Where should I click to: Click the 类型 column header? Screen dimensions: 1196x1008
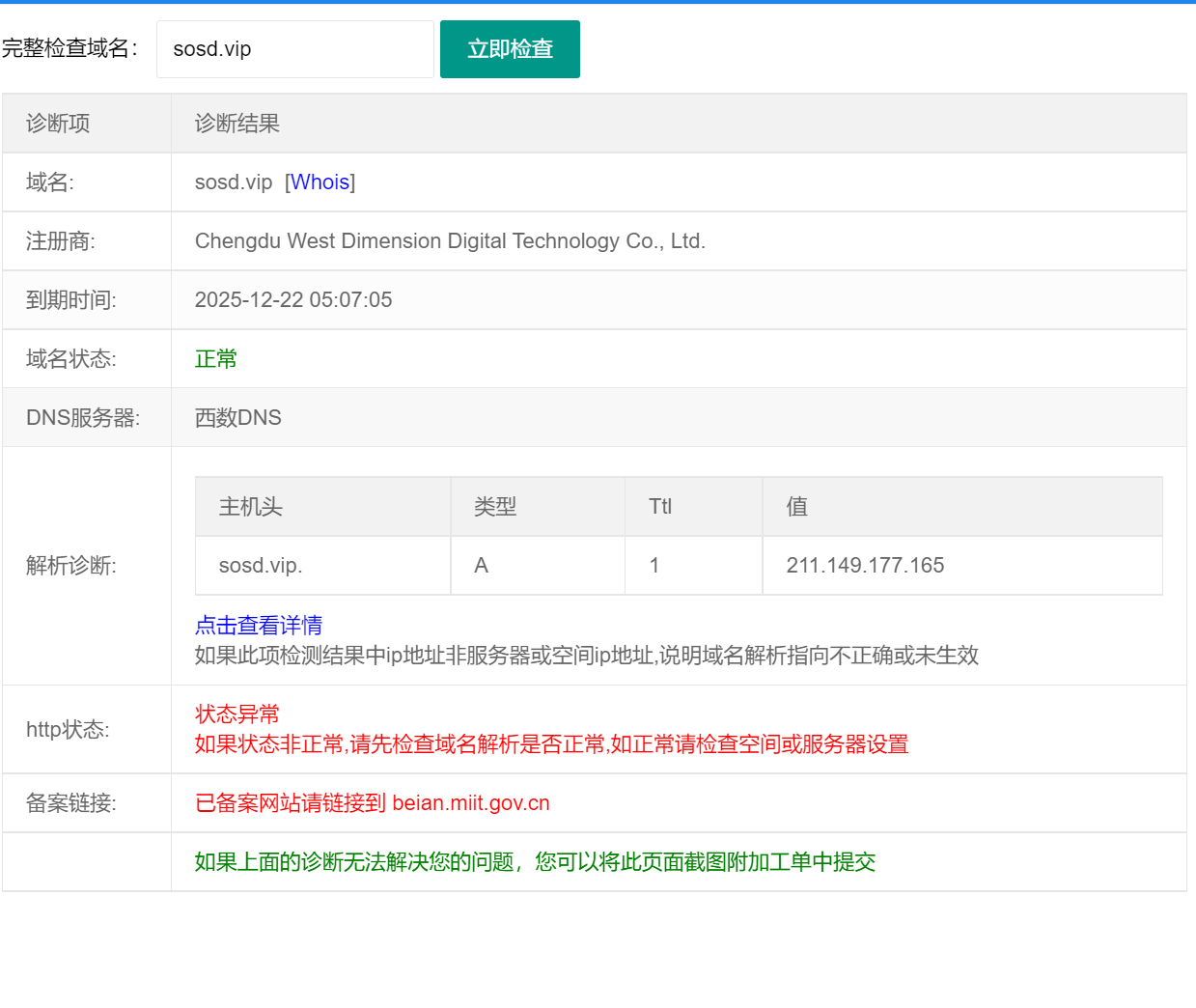point(495,507)
